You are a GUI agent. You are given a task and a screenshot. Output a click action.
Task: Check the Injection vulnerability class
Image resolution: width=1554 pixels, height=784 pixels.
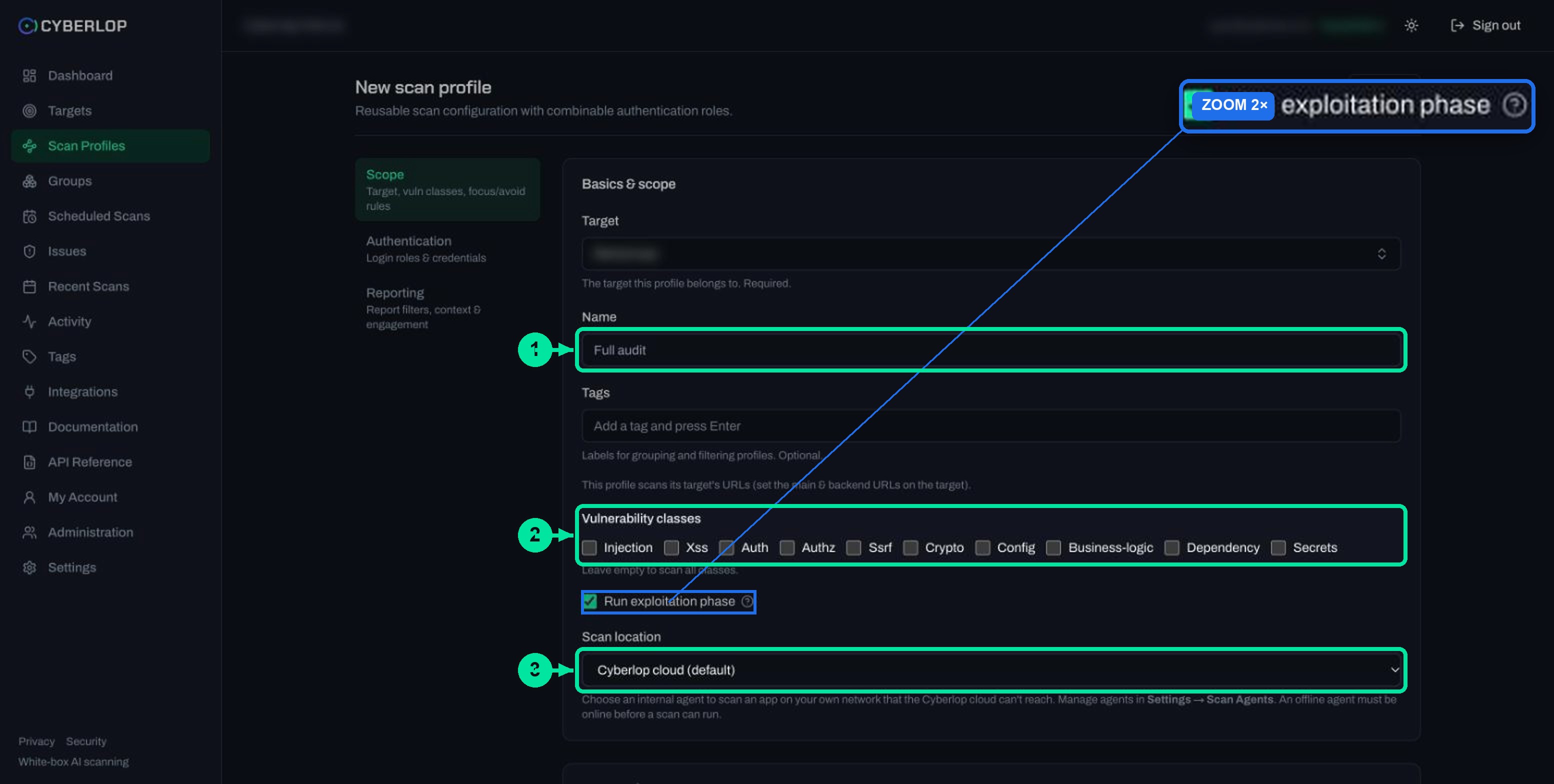tap(589, 547)
